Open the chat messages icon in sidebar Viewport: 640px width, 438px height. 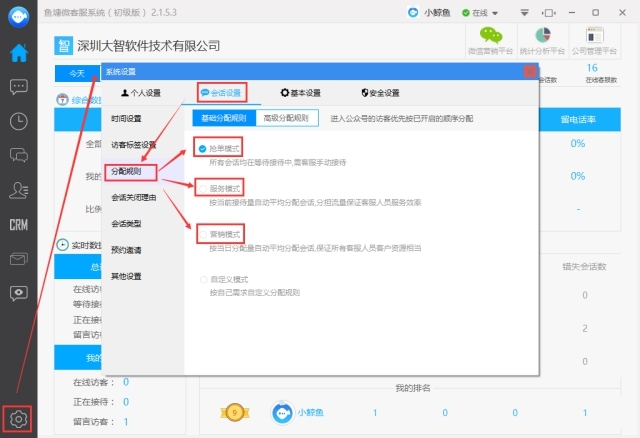point(19,87)
